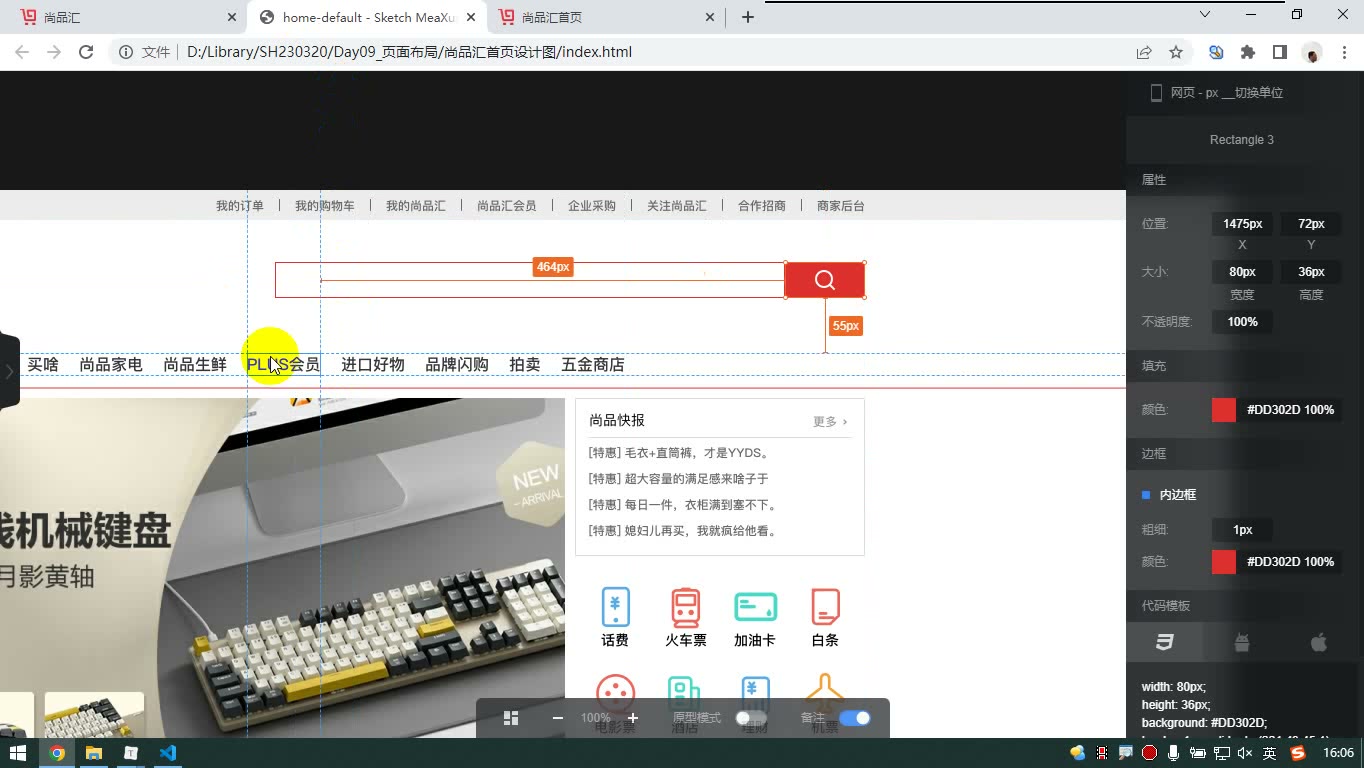Toggle the 备注 notes switch
Screen dimensions: 1364x768
[855, 718]
